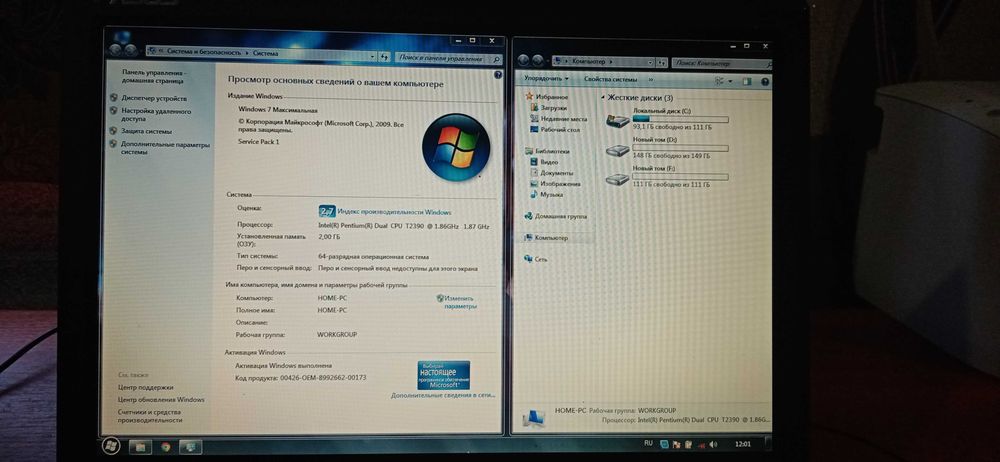Image resolution: width=1000 pixels, height=462 pixels.
Task: Click the C: drive free space bar
Action: point(680,119)
